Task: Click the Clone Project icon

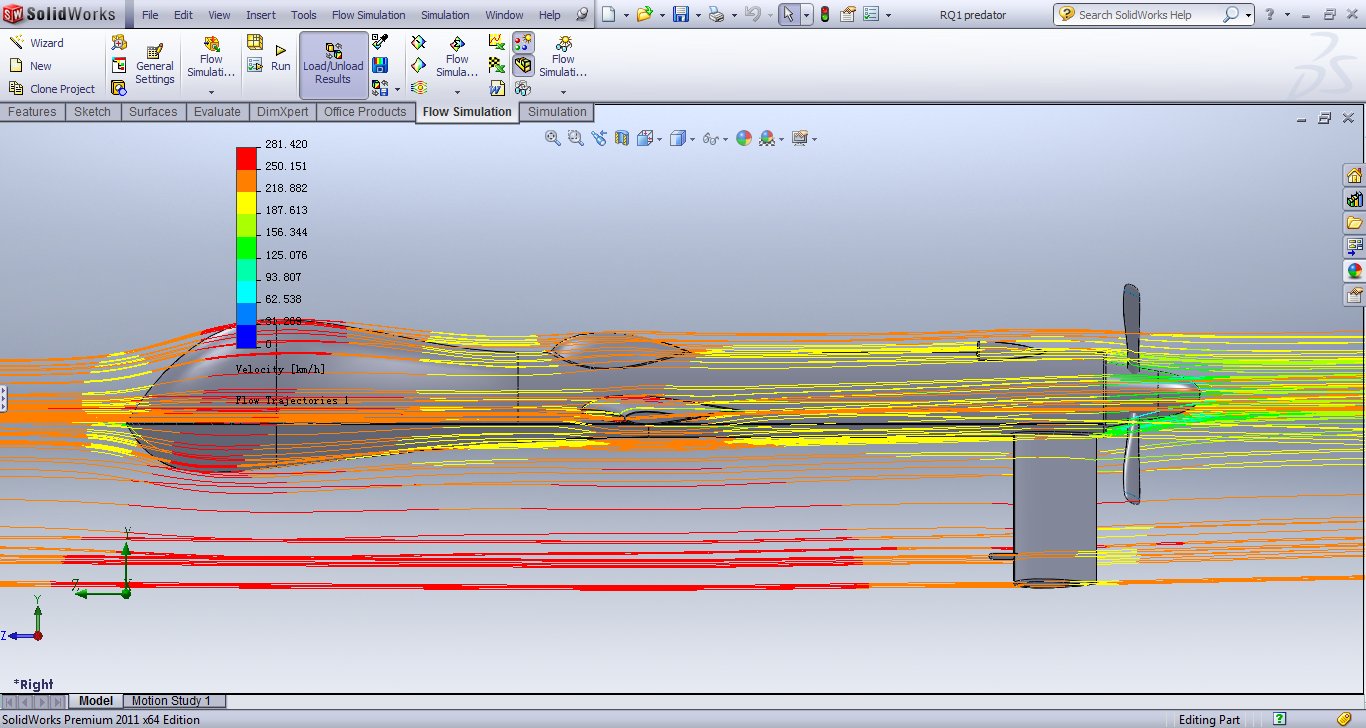Action: [17, 88]
